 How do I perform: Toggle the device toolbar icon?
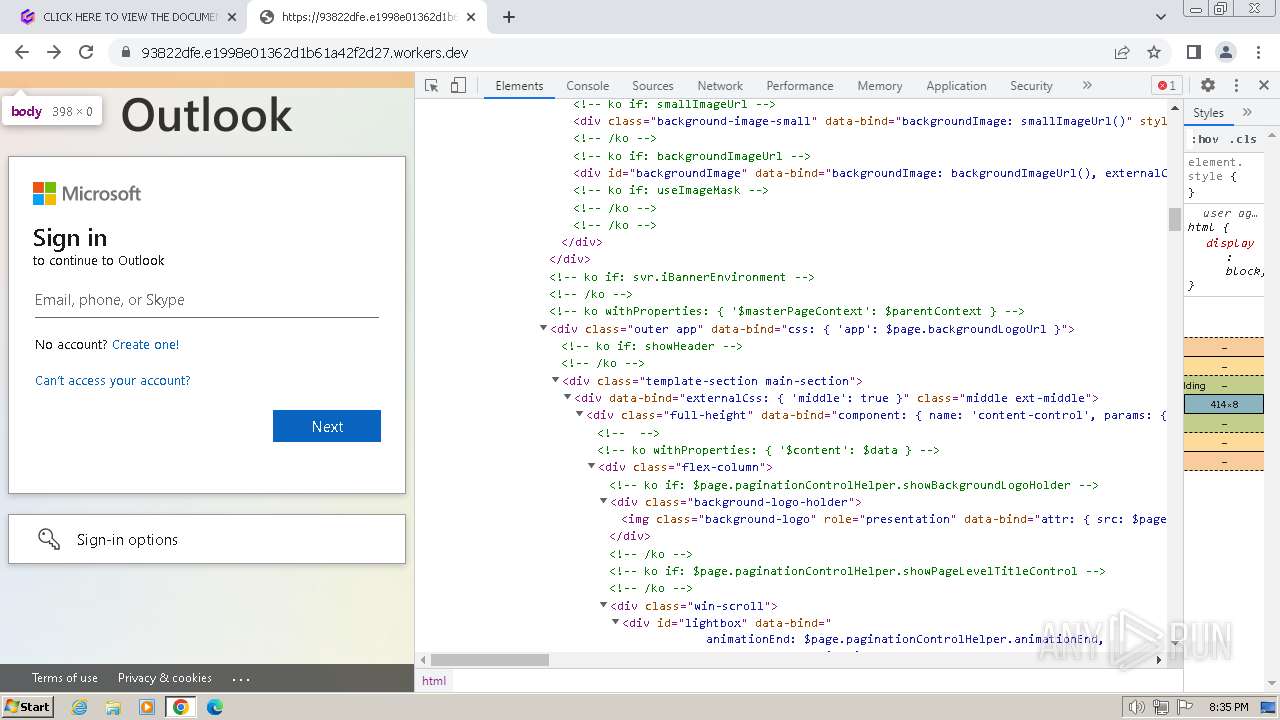pyautogui.click(x=458, y=86)
